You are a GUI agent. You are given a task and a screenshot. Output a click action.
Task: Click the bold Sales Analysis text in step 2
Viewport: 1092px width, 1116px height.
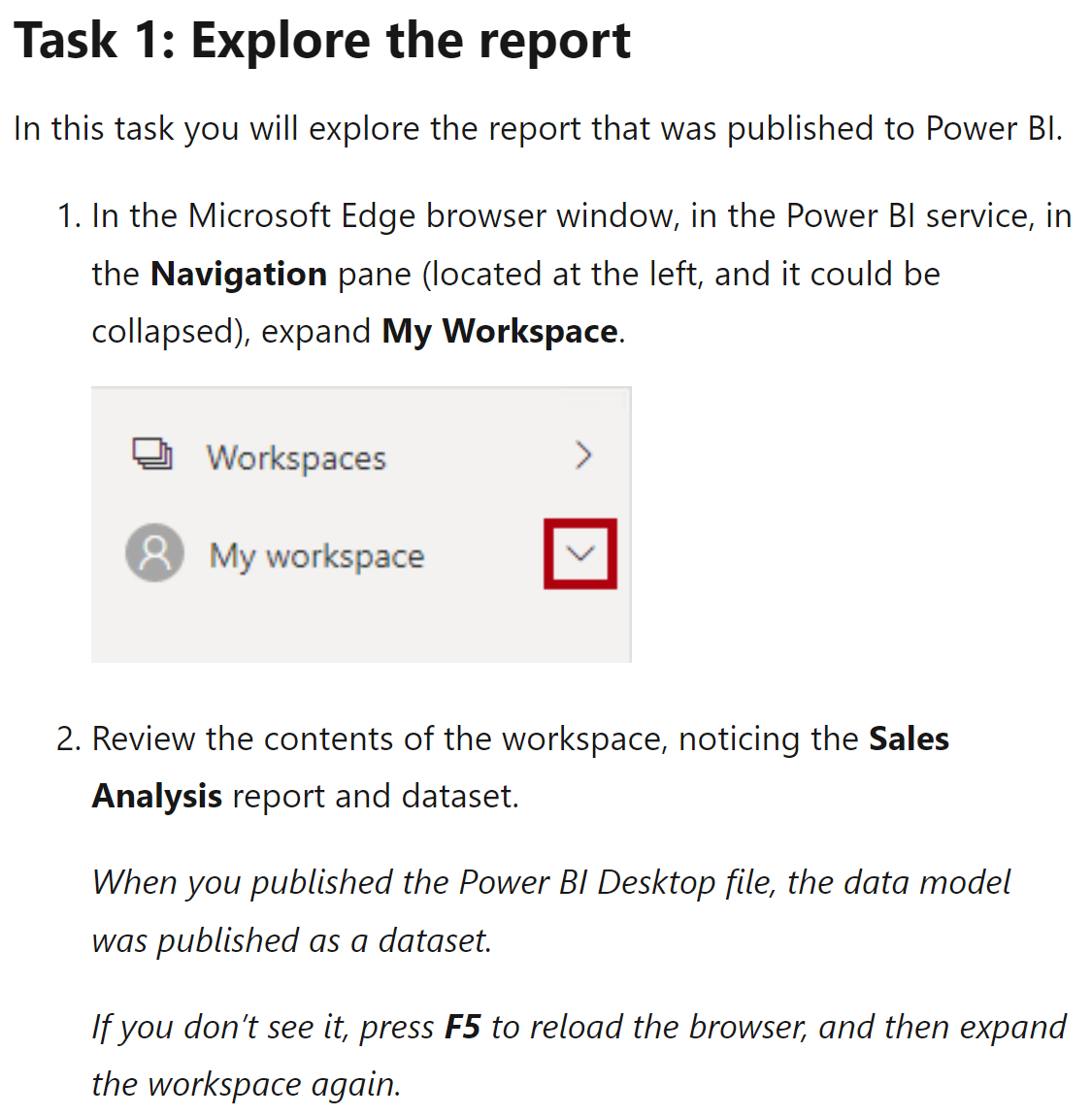156,795
